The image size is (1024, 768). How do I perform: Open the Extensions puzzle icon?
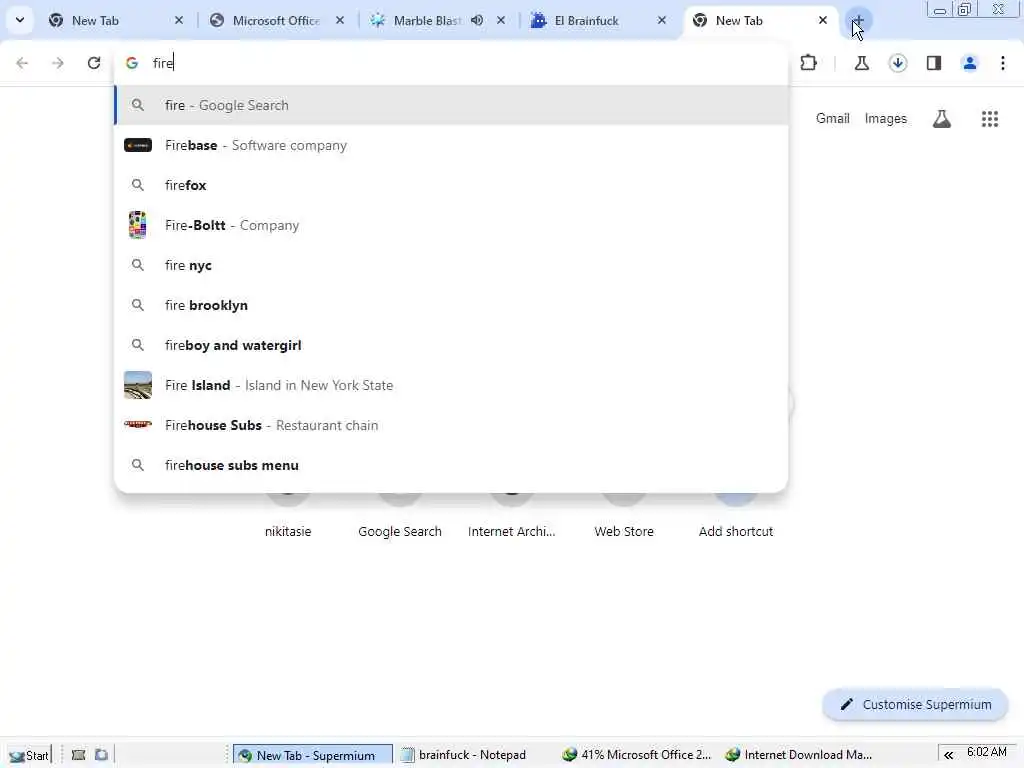[808, 63]
